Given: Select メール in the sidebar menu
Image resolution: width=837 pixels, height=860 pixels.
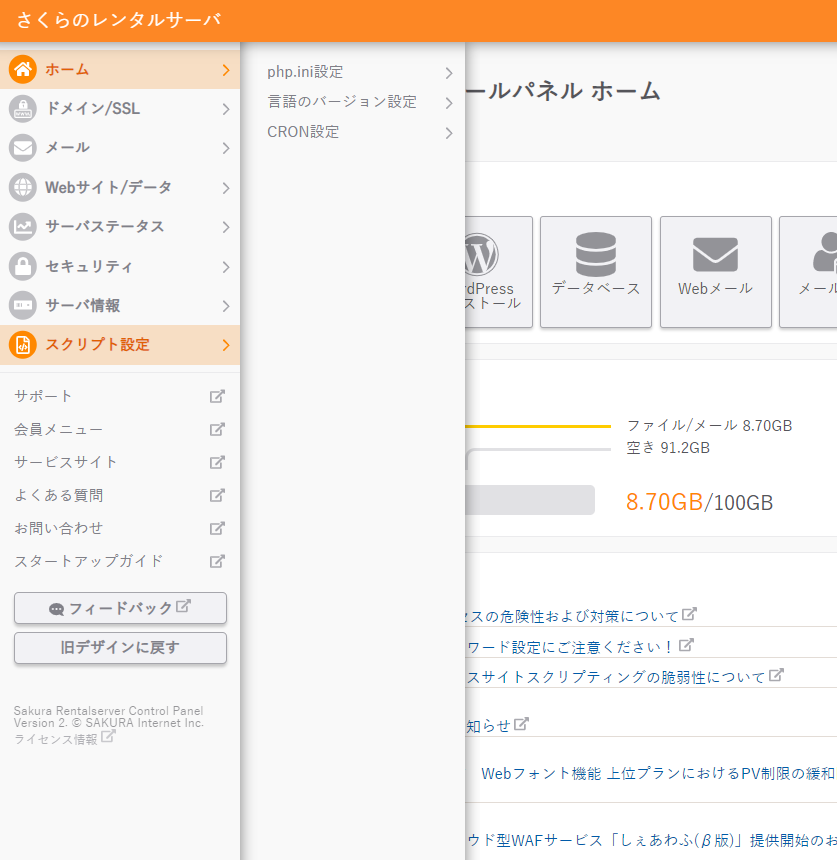Looking at the screenshot, I should 120,148.
